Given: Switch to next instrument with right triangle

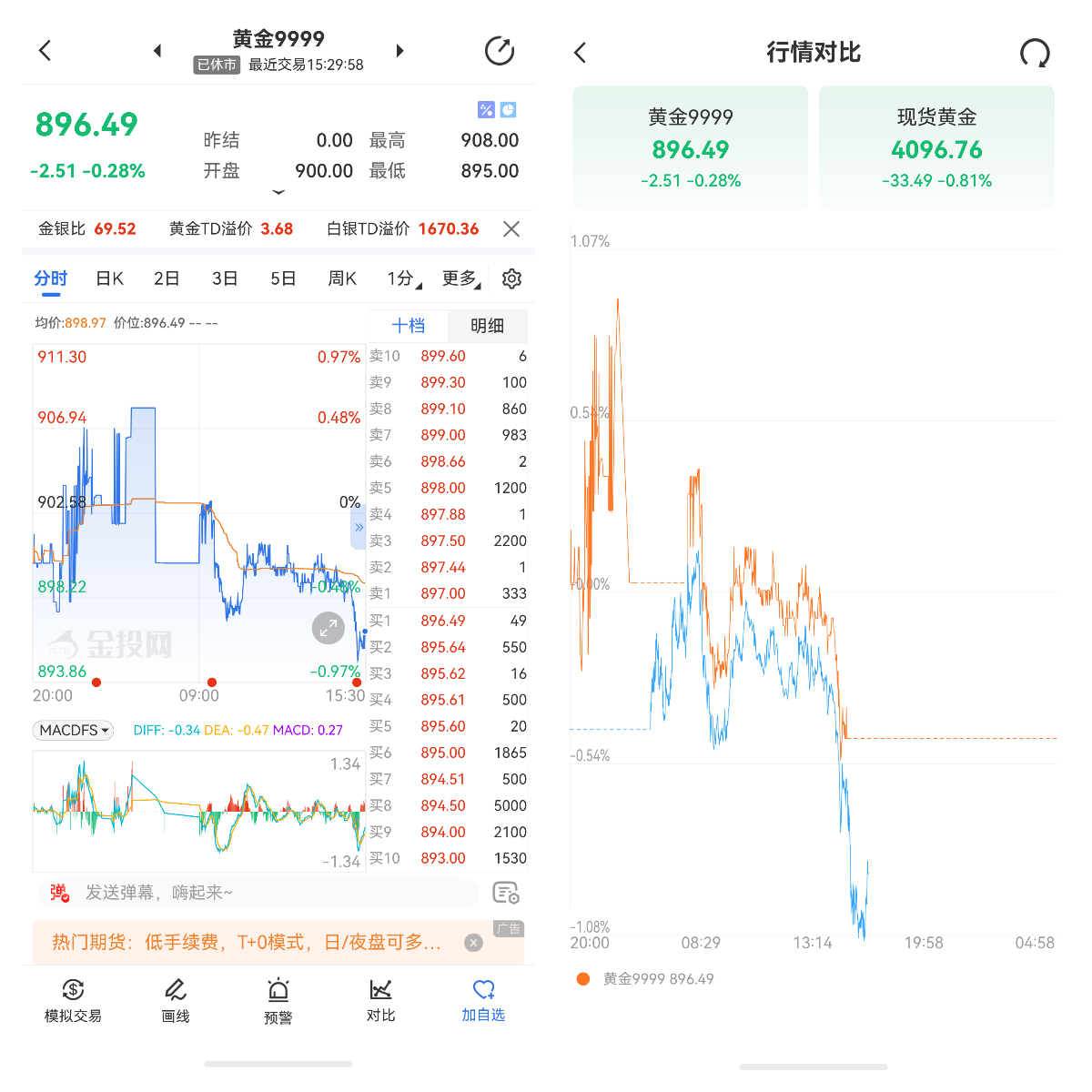Looking at the screenshot, I should pyautogui.click(x=399, y=50).
